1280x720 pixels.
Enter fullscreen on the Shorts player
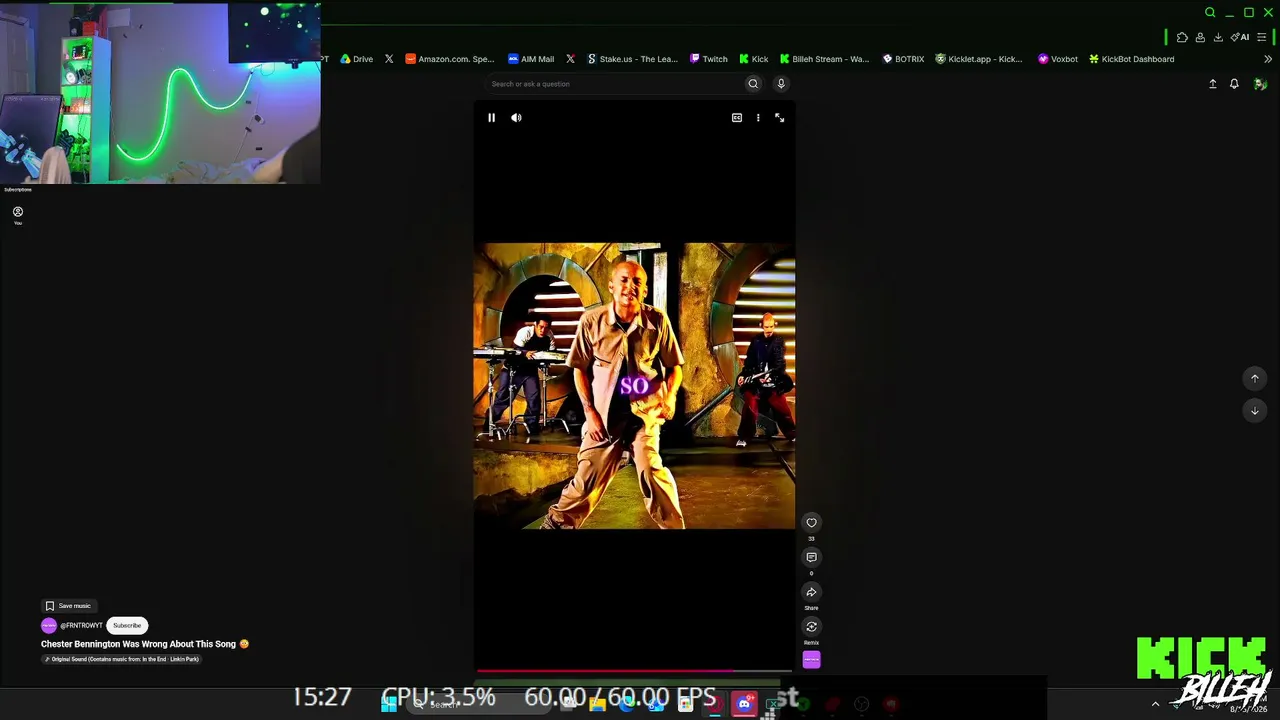780,118
